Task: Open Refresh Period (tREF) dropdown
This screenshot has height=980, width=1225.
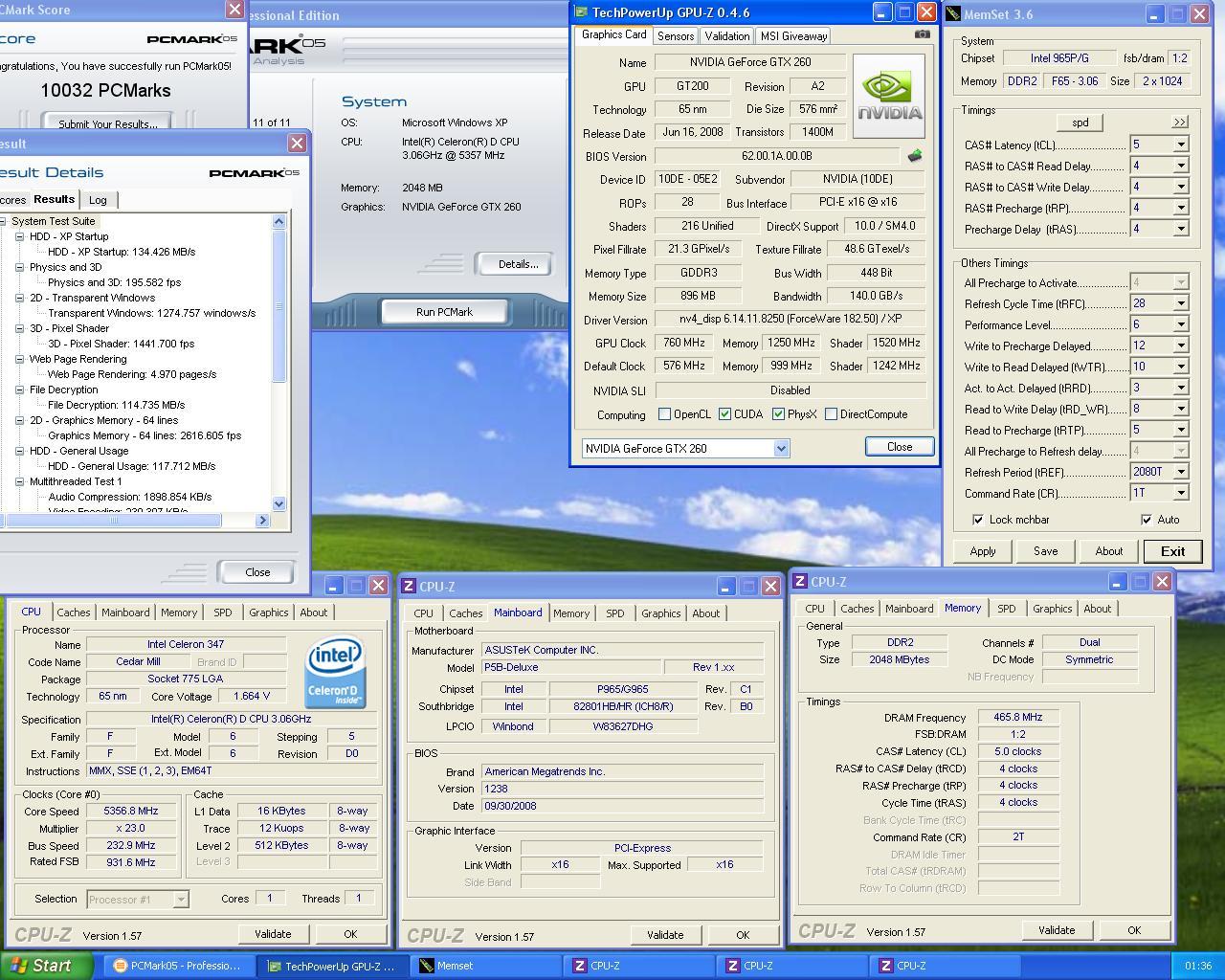Action: pos(1181,472)
